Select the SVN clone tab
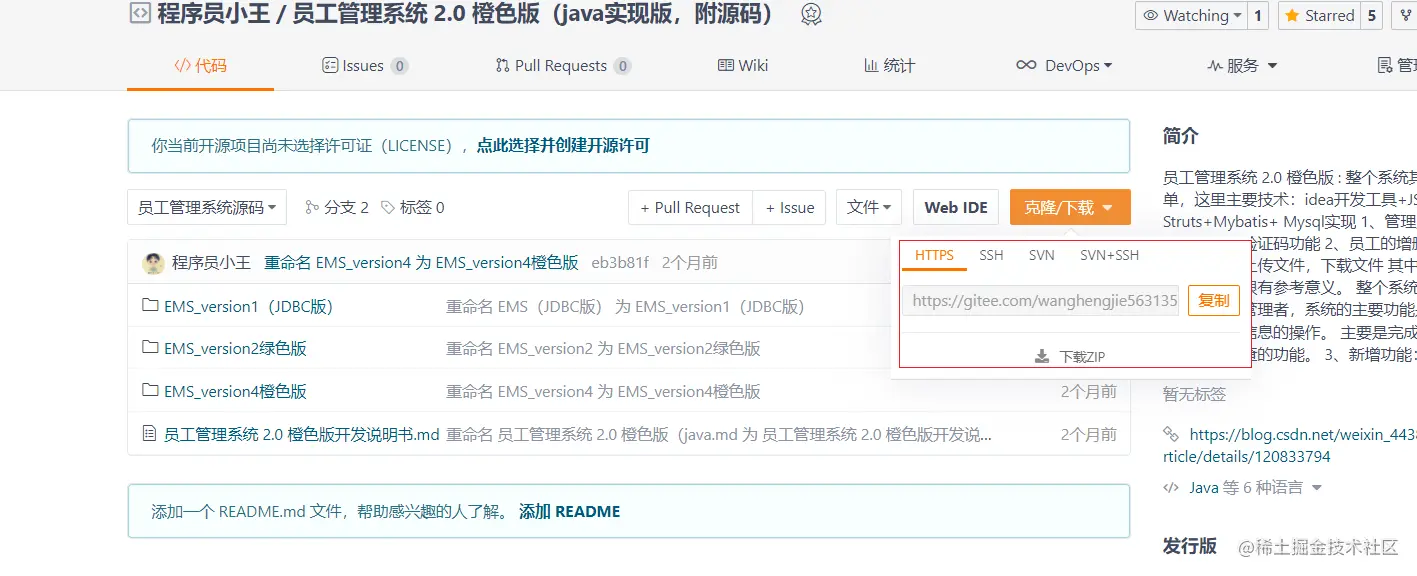Viewport: 1417px width, 576px height. point(1042,255)
